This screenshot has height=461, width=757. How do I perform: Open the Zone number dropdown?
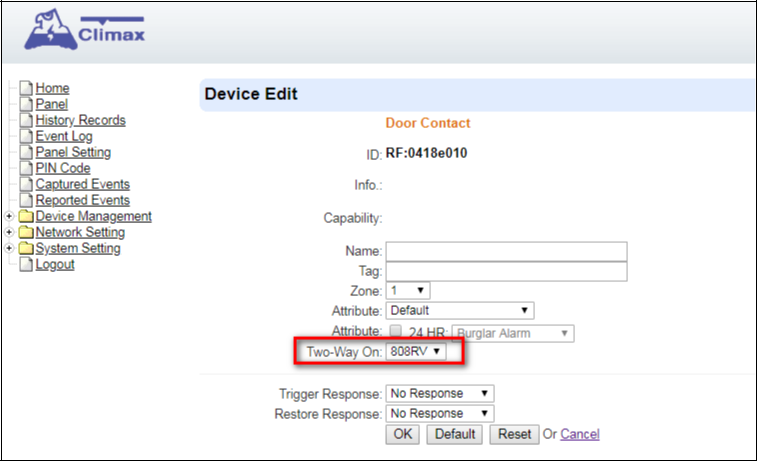pos(407,290)
